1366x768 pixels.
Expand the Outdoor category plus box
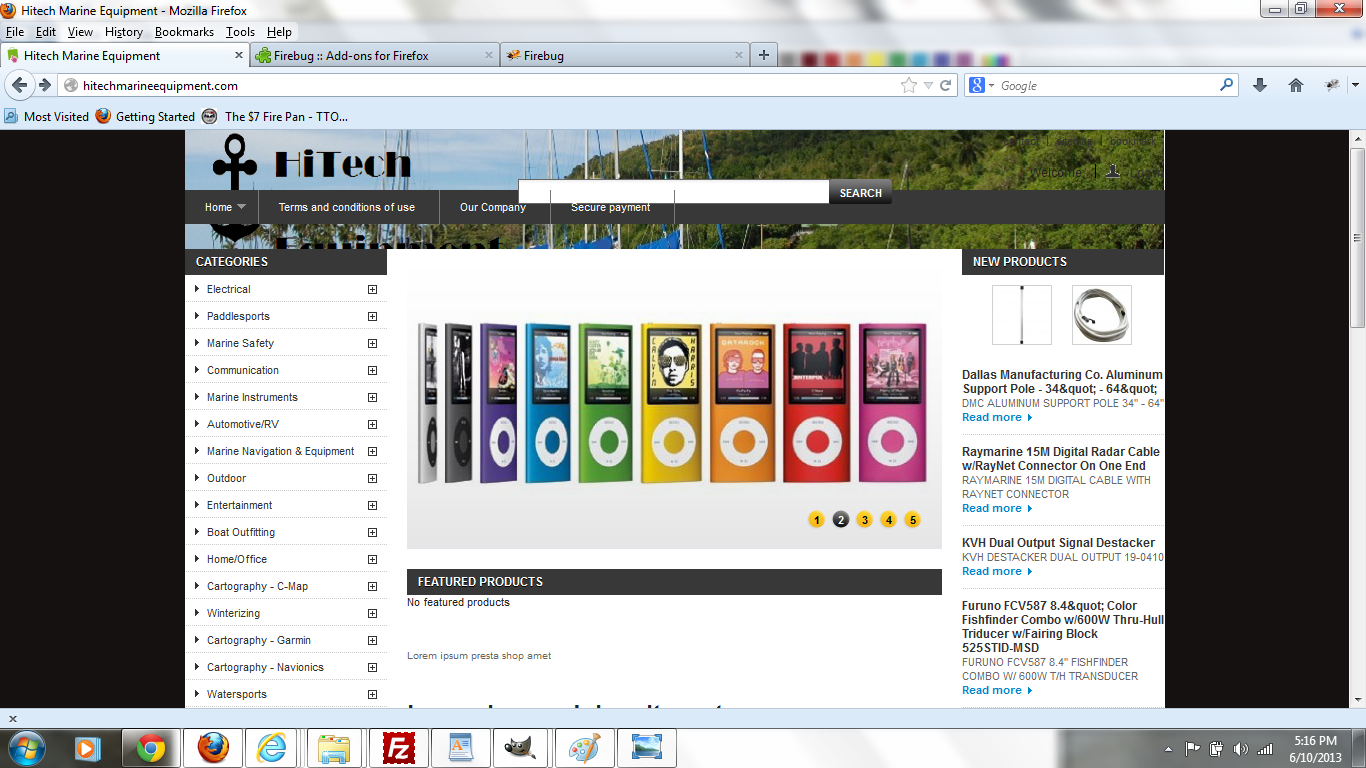point(372,478)
